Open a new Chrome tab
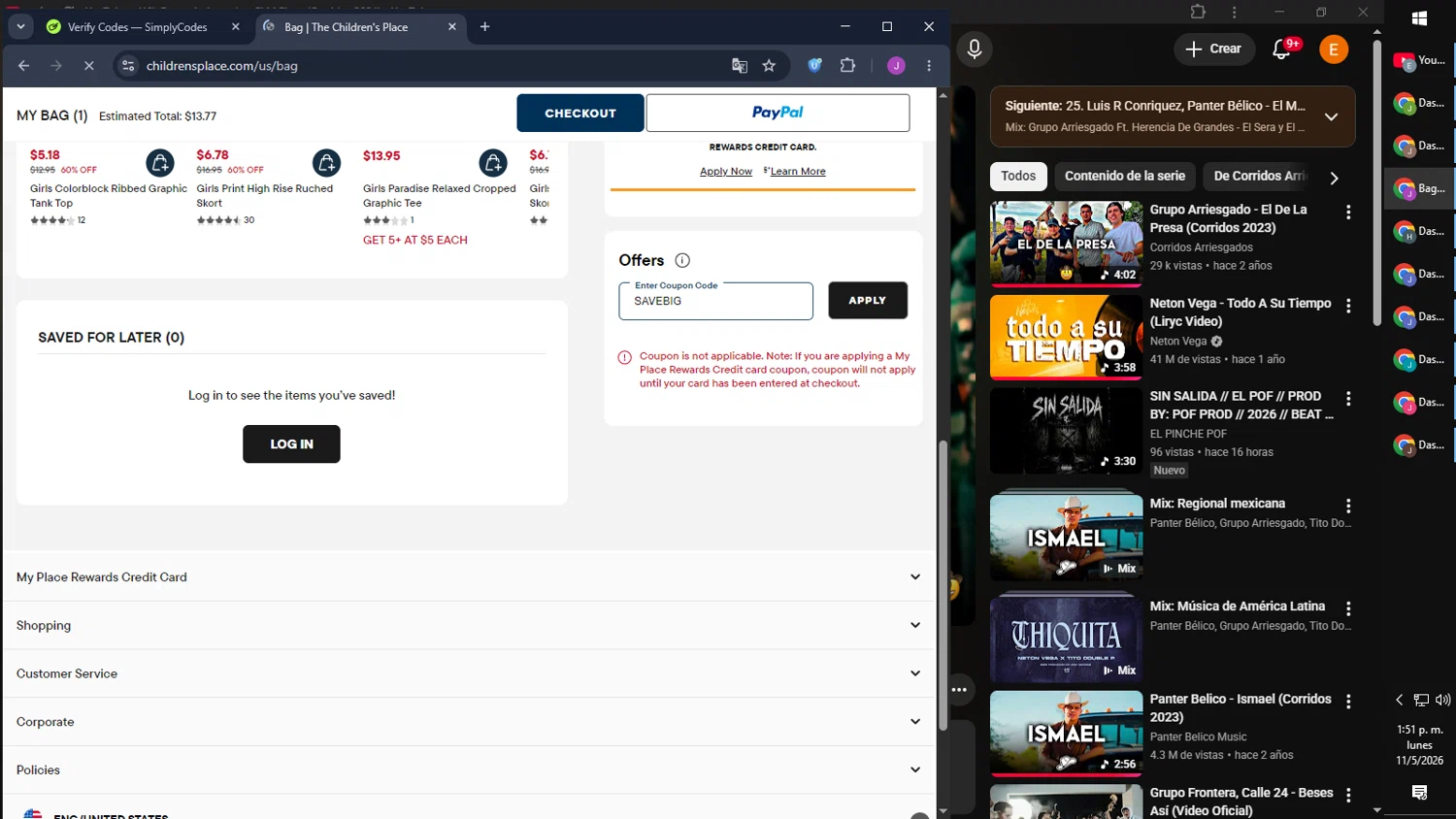Viewport: 1456px width, 819px height. click(485, 27)
